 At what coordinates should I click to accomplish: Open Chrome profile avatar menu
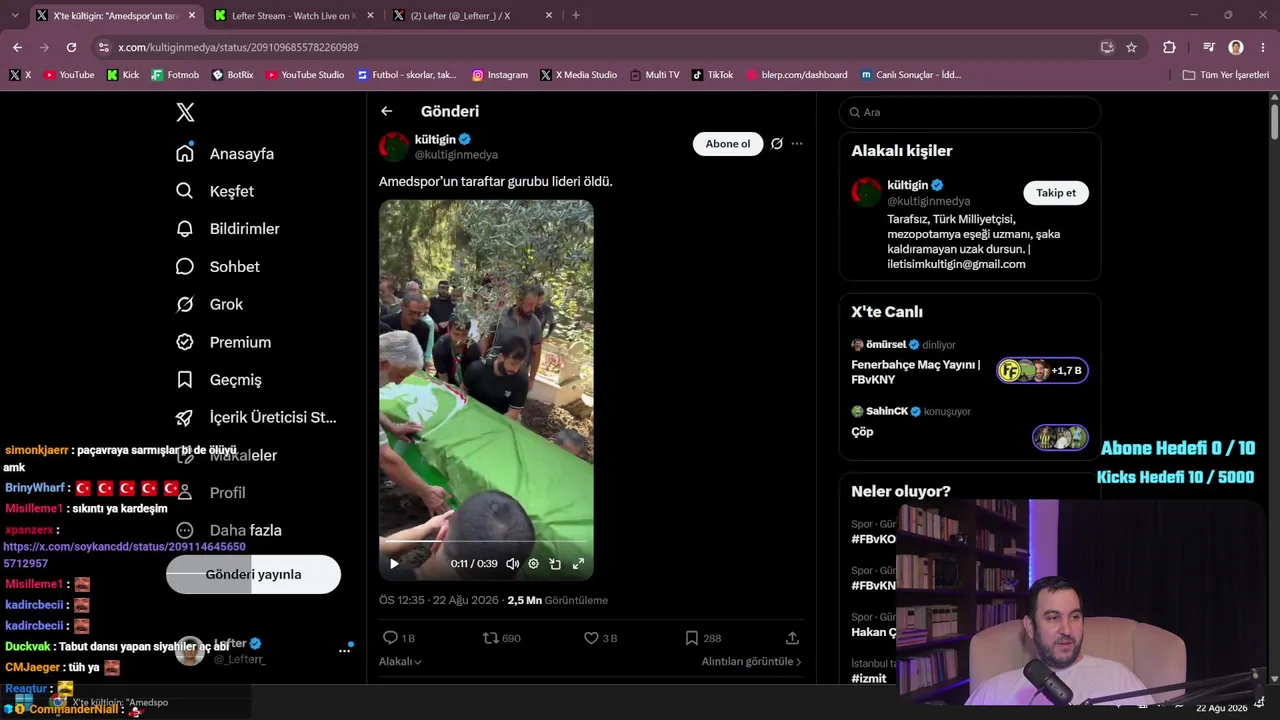coord(1236,47)
